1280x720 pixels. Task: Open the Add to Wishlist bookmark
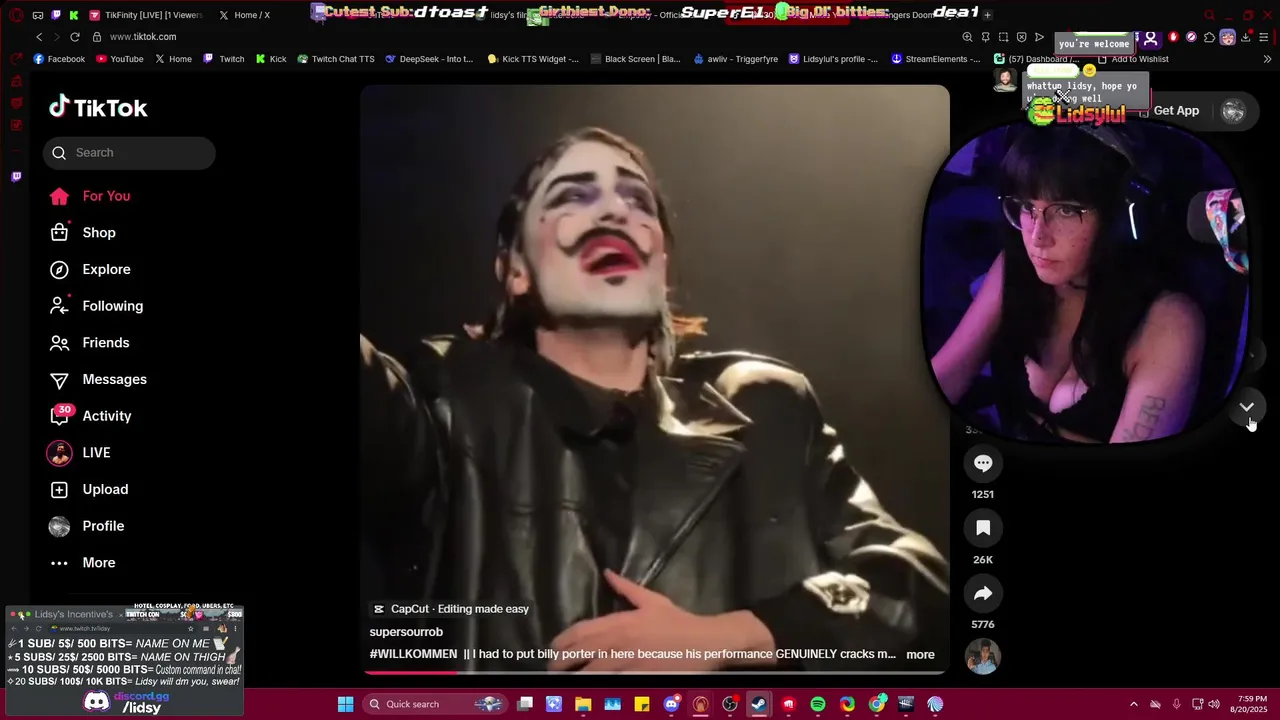pyautogui.click(x=1132, y=59)
